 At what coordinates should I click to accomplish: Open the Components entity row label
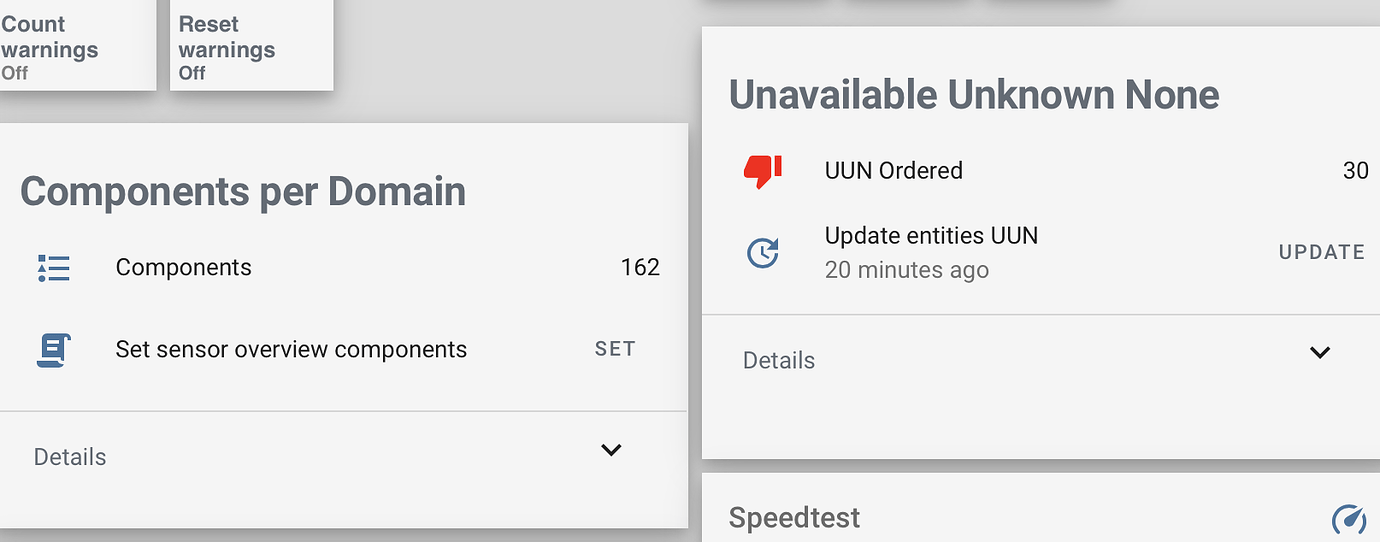tap(184, 268)
